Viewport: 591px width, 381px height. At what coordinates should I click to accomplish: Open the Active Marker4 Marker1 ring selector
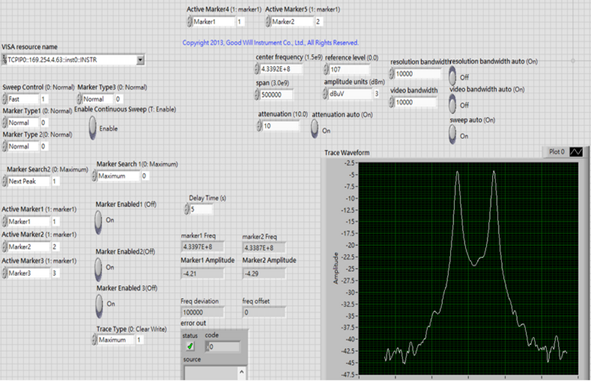point(214,22)
